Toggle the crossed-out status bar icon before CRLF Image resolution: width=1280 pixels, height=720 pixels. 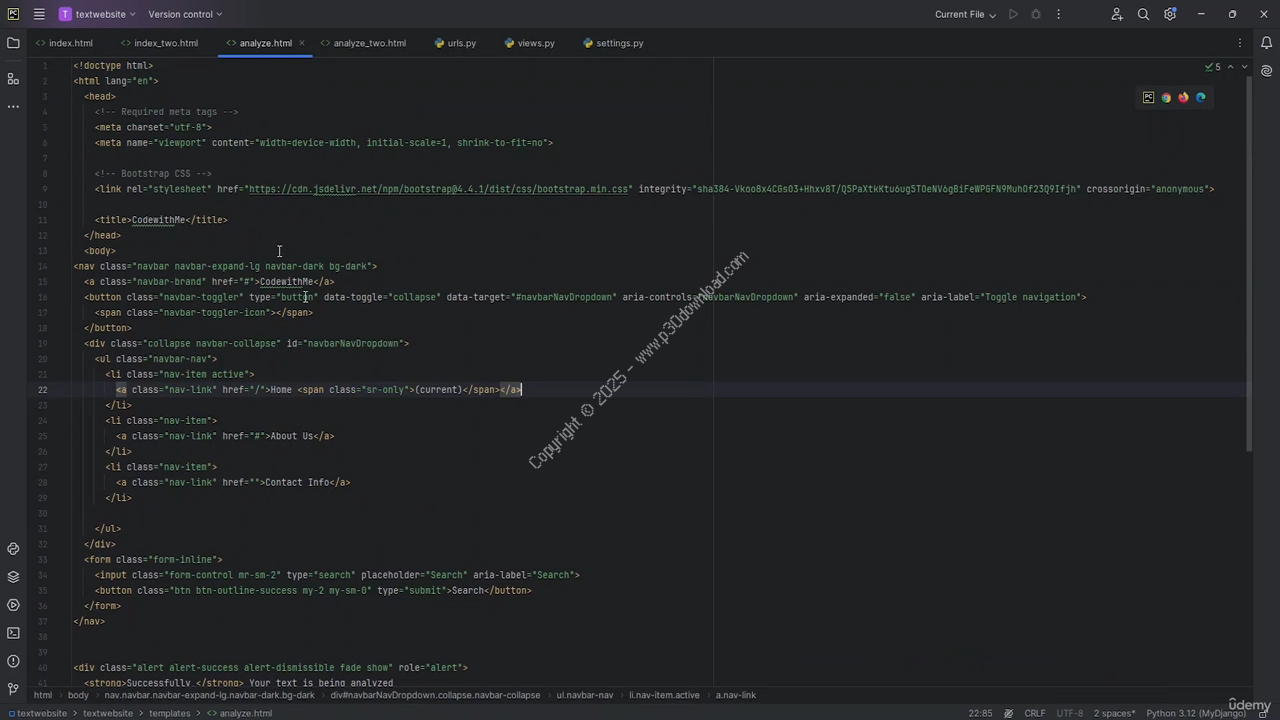[1011, 713]
